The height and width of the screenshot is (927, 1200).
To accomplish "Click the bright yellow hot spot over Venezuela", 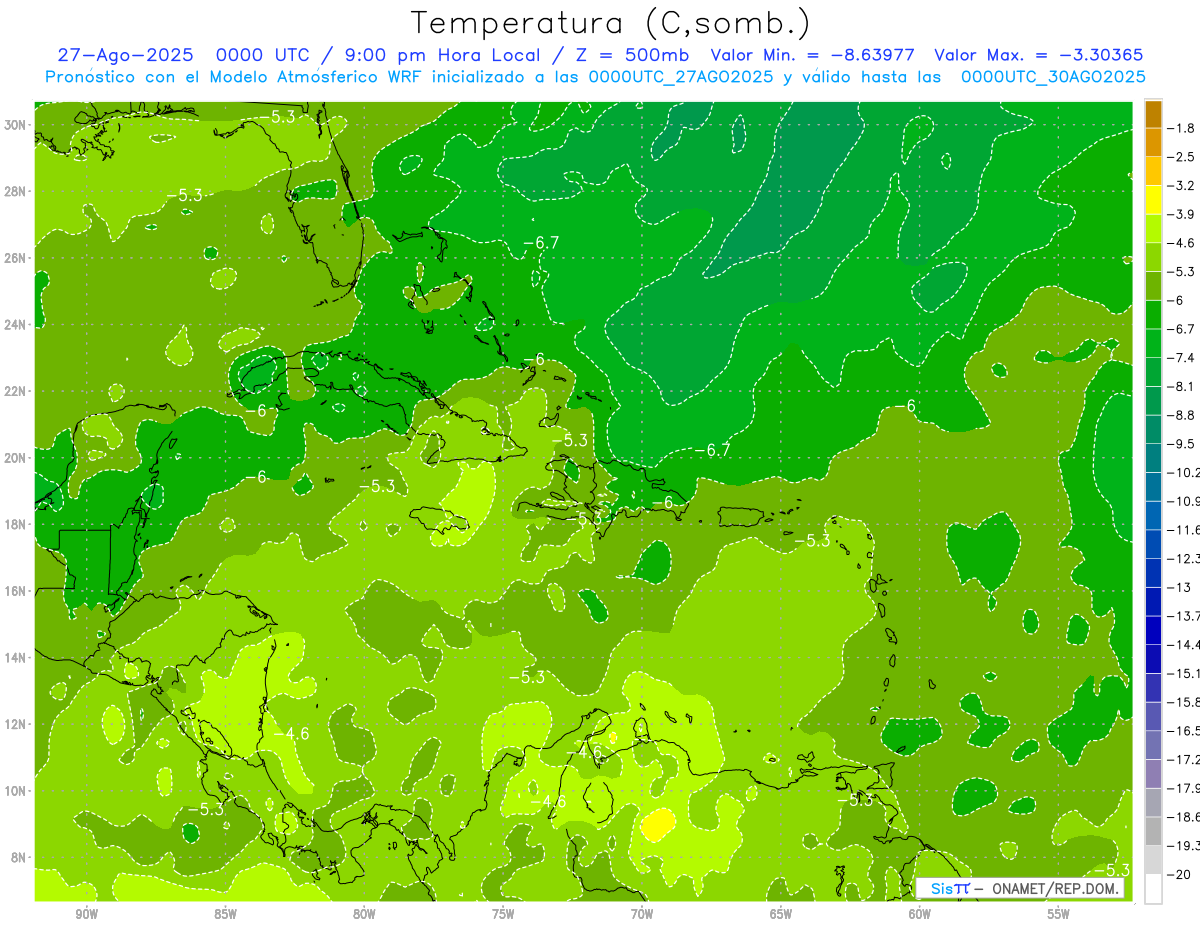I will coord(658,825).
